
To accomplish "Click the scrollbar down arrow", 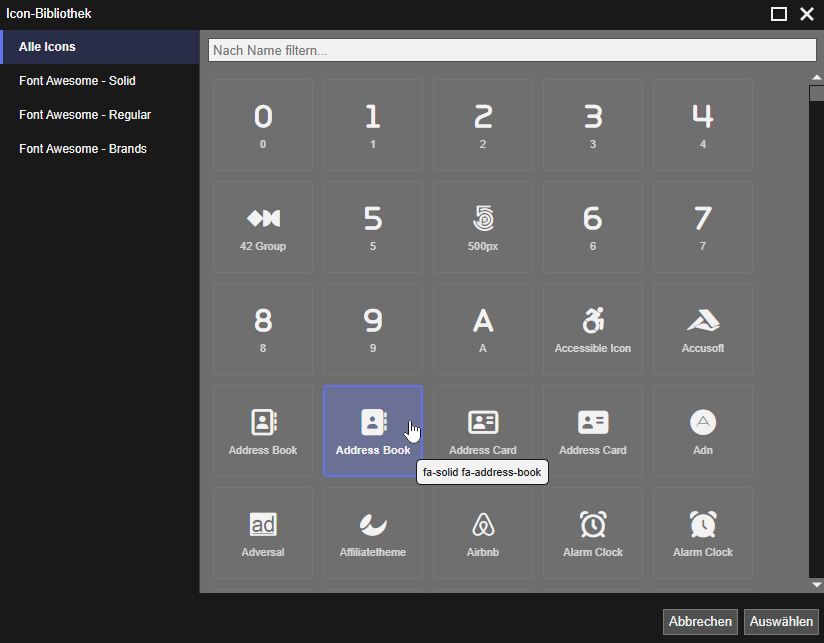I will 816,584.
